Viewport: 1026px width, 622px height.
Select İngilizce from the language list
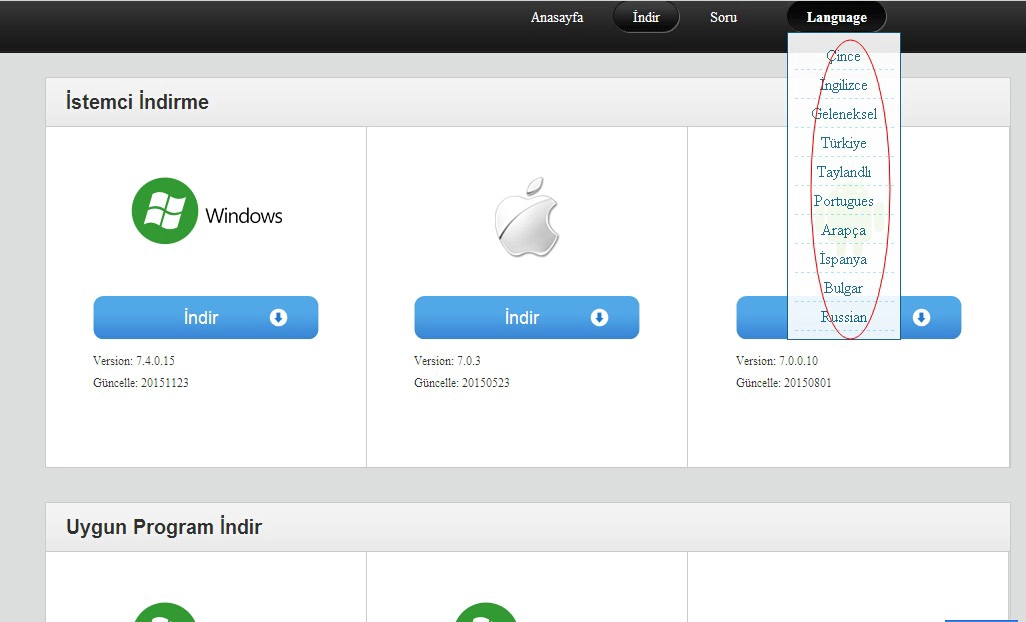(843, 85)
